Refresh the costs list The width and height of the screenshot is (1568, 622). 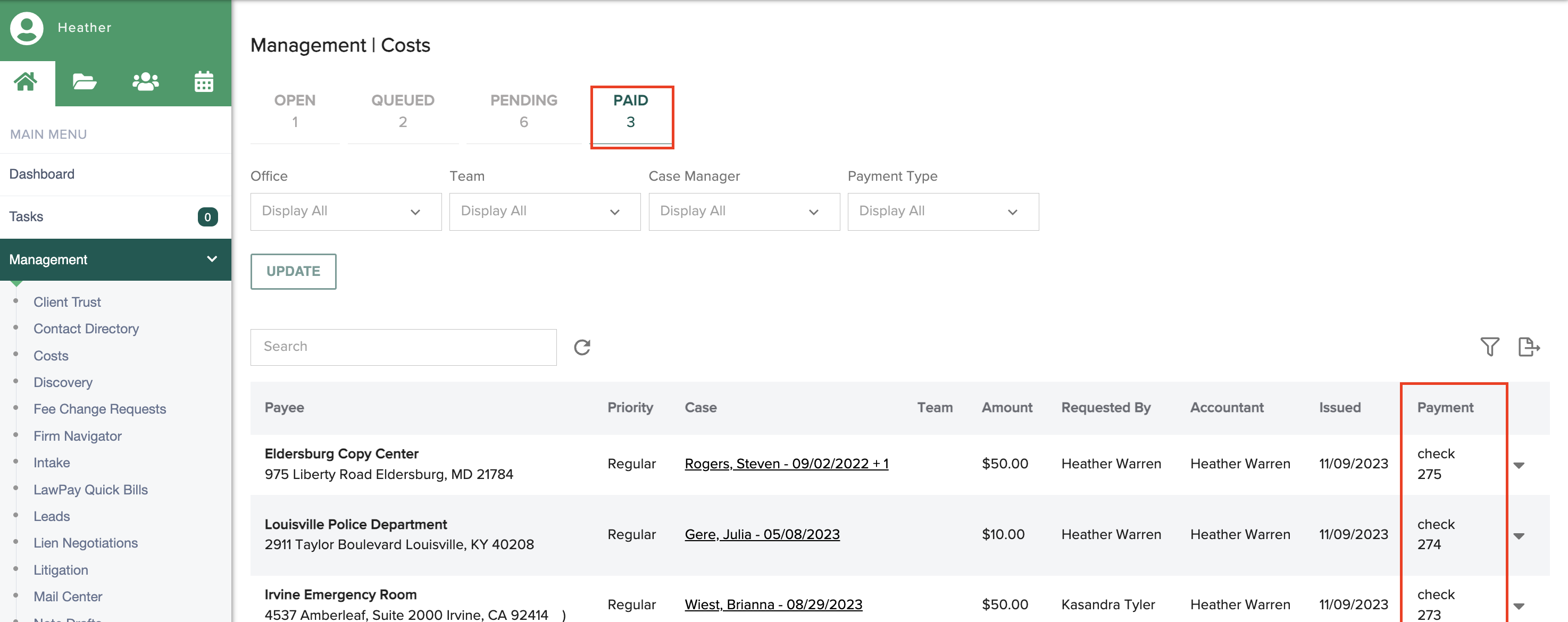point(582,347)
